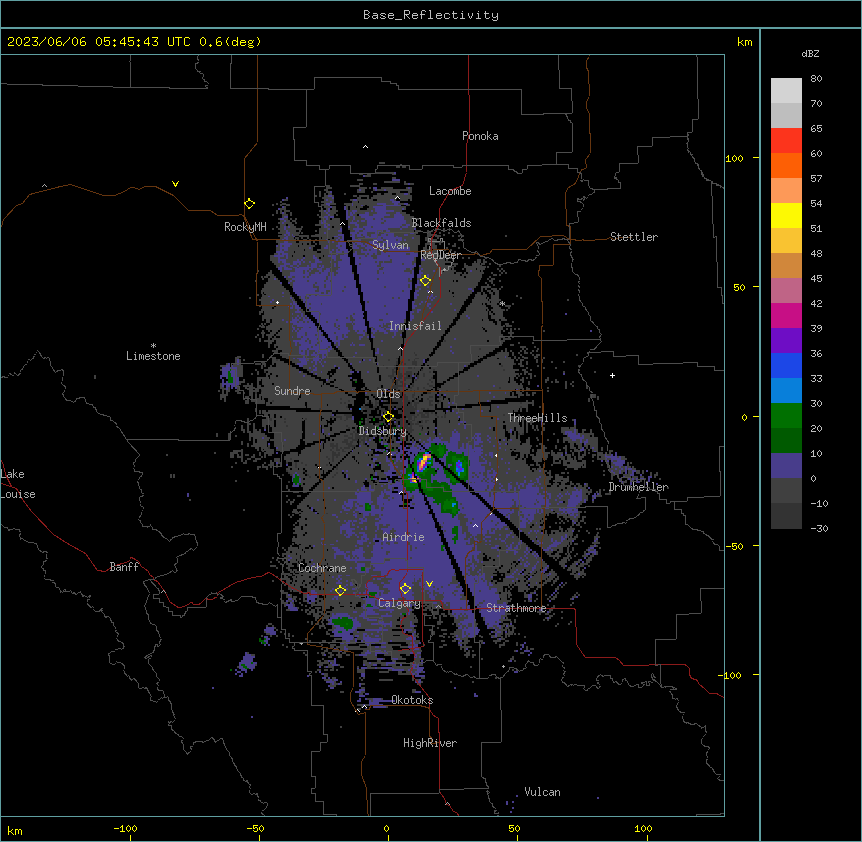Select the Limestone label
Viewport: 862px width, 842px height.
point(153,356)
